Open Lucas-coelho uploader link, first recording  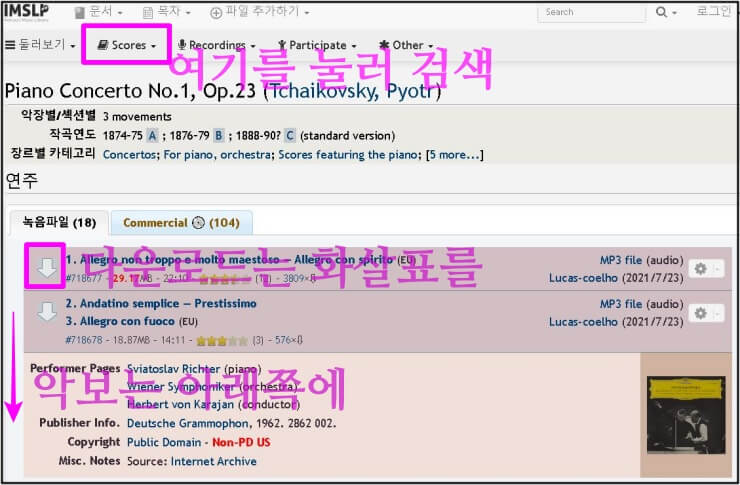click(583, 278)
